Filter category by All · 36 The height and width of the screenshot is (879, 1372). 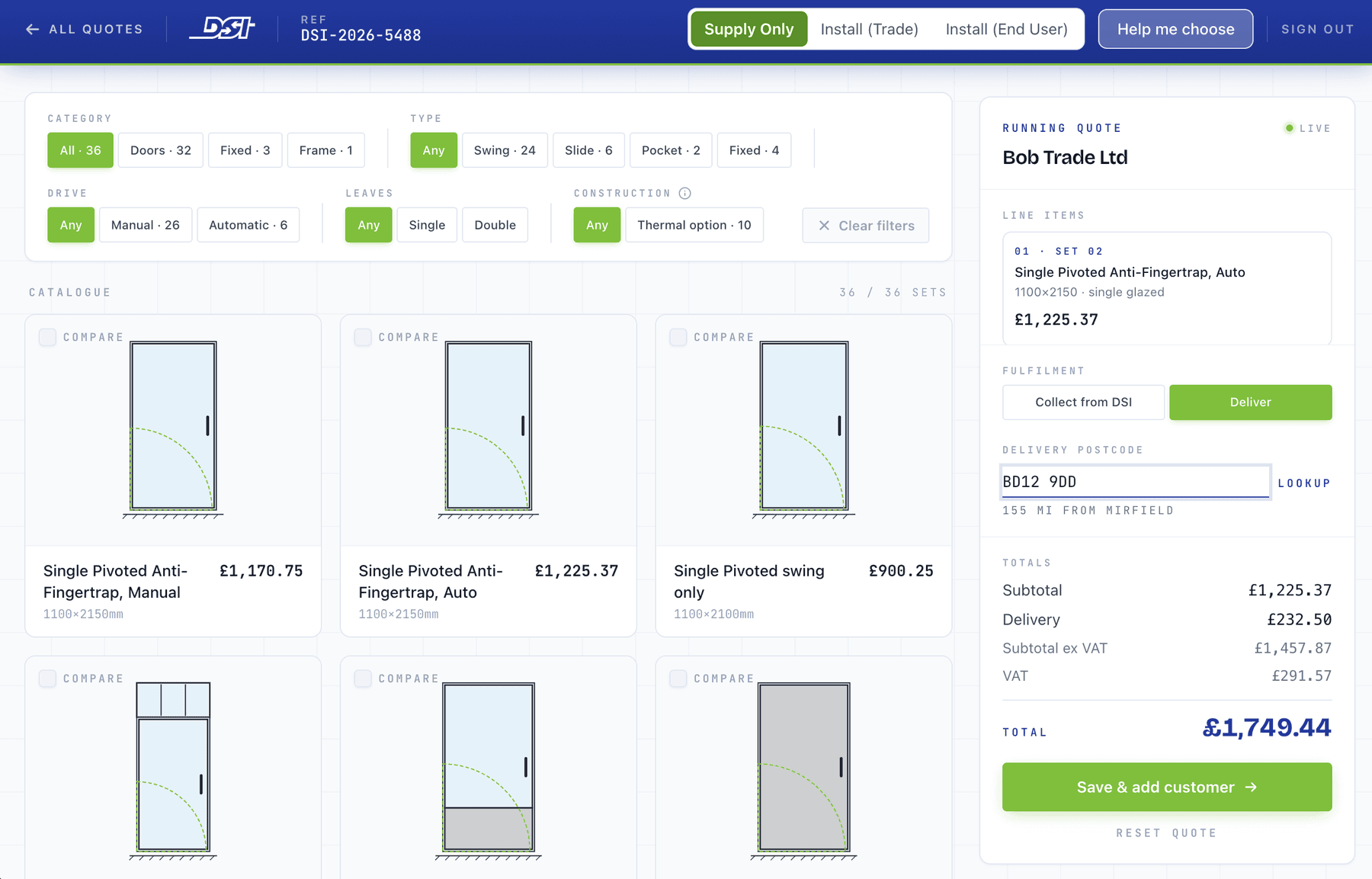click(80, 150)
